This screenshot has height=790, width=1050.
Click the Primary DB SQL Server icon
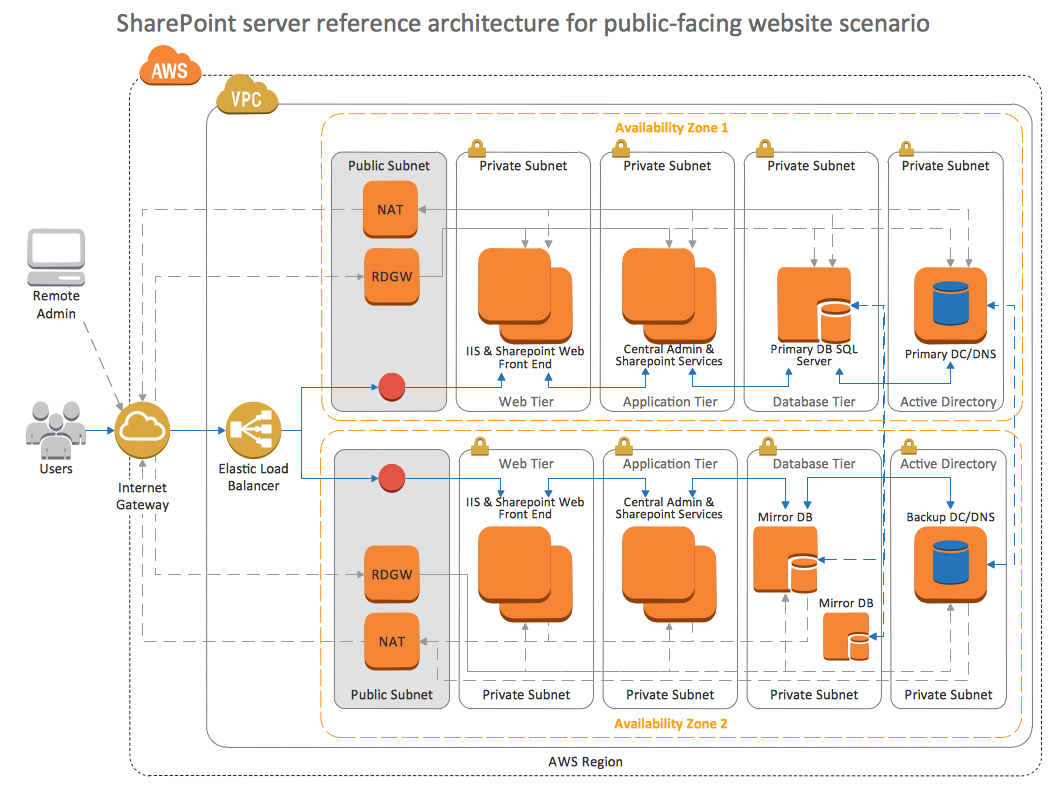coord(814,305)
